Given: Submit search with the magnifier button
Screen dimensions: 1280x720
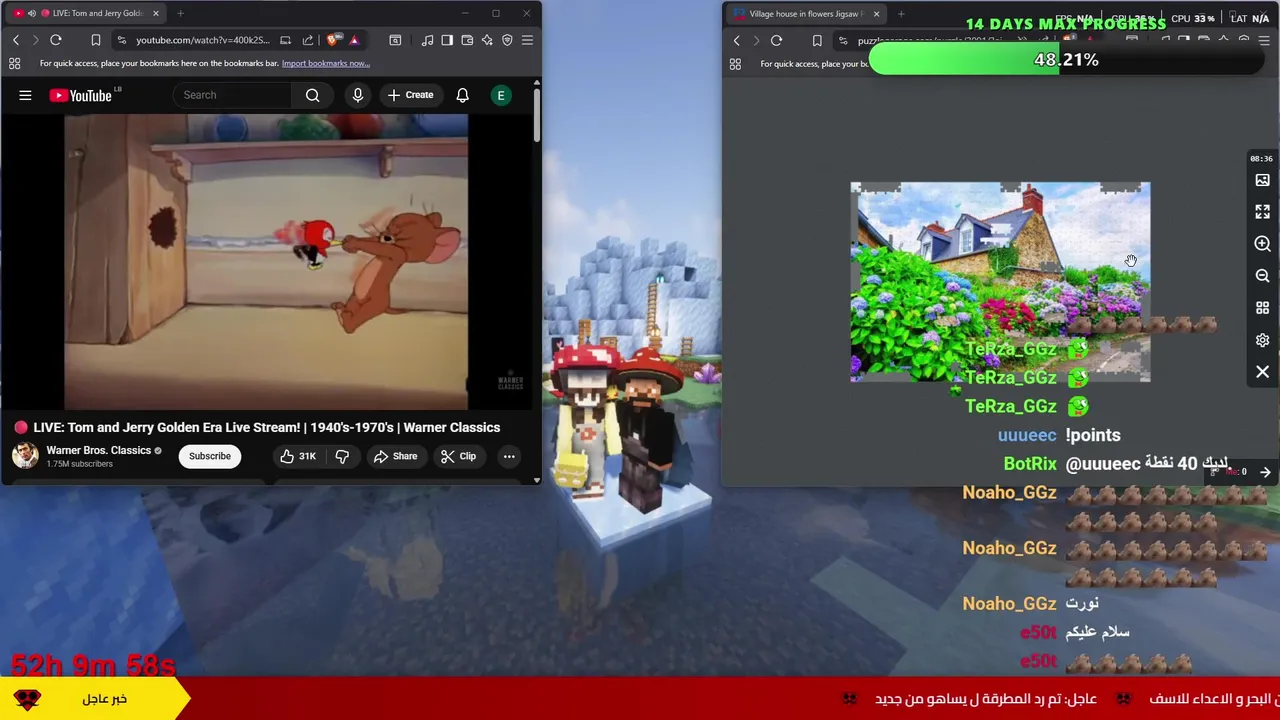Looking at the screenshot, I should click(313, 95).
